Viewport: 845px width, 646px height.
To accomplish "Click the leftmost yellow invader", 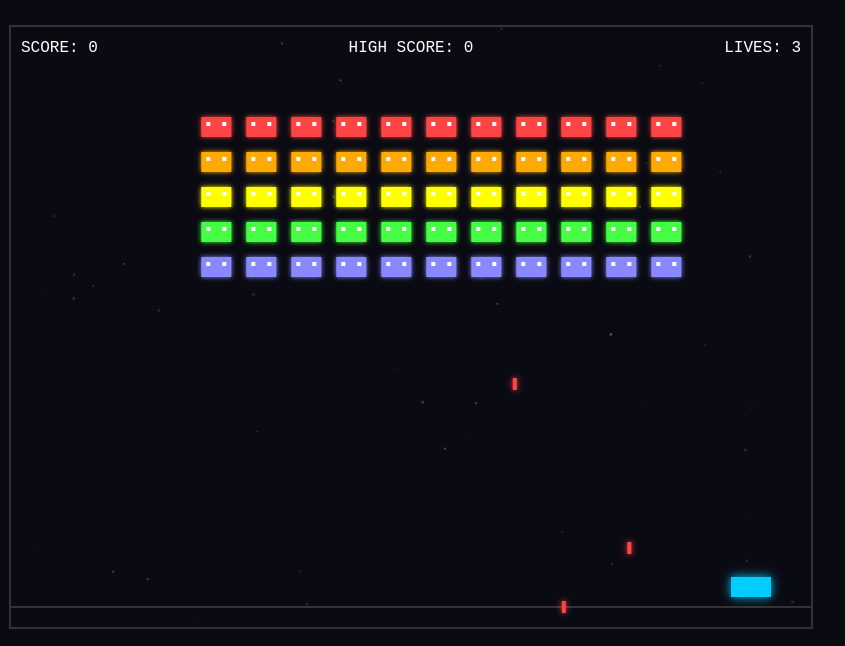I will [216, 197].
